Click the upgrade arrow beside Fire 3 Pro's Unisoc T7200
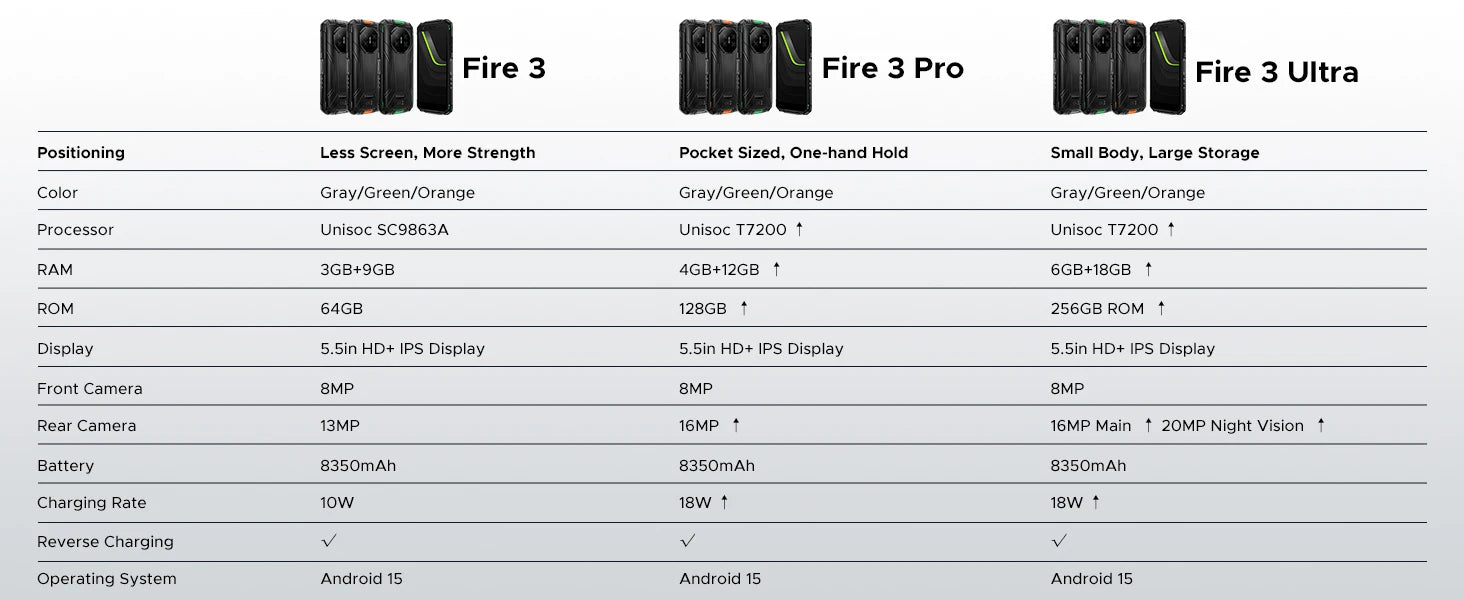 click(x=800, y=229)
